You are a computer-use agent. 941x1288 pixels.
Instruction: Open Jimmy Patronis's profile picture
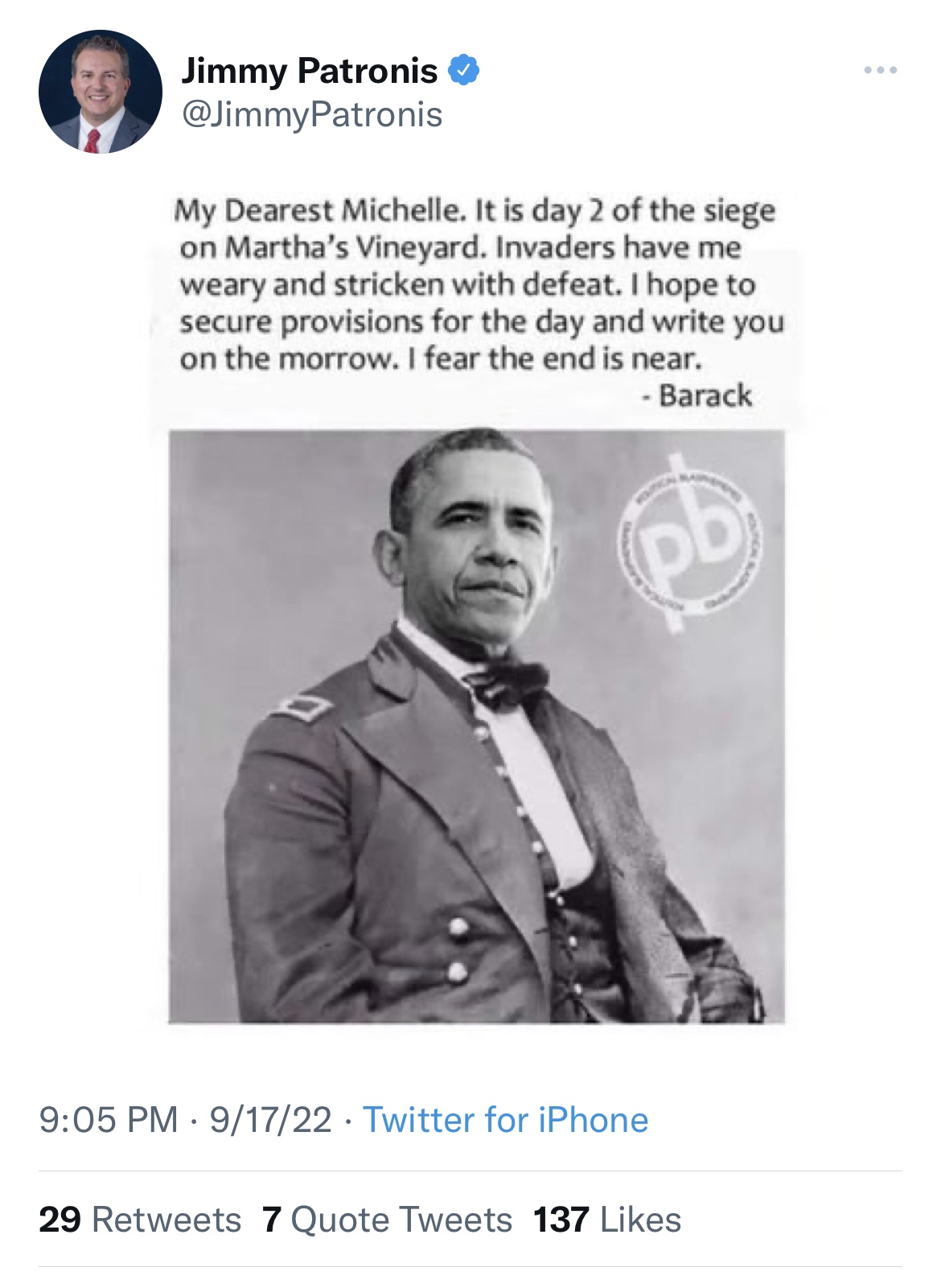(x=101, y=92)
